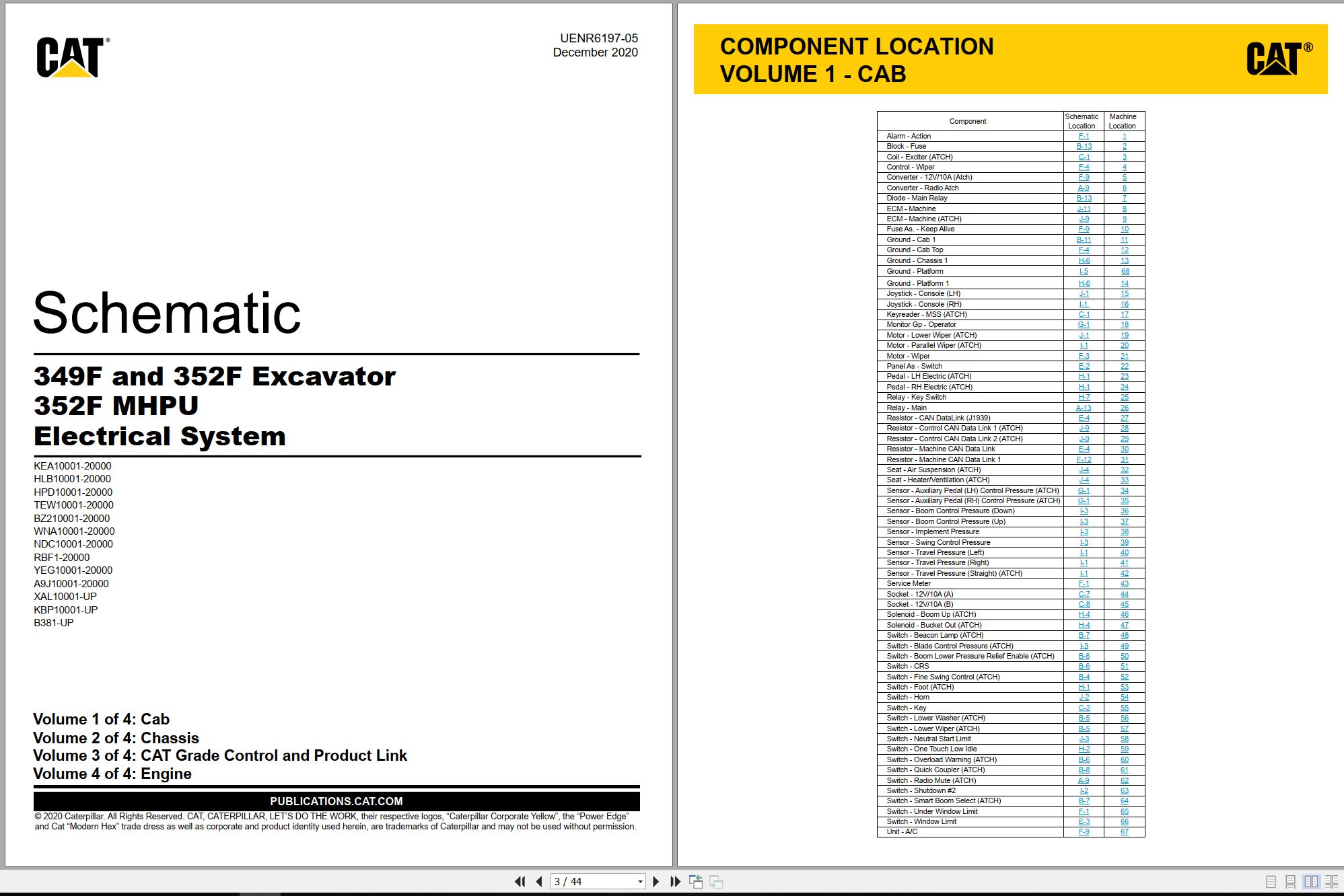Open machine location 38 for Sensor - Implement Pressure
Screen dimensions: 1344x896
coord(1124,532)
